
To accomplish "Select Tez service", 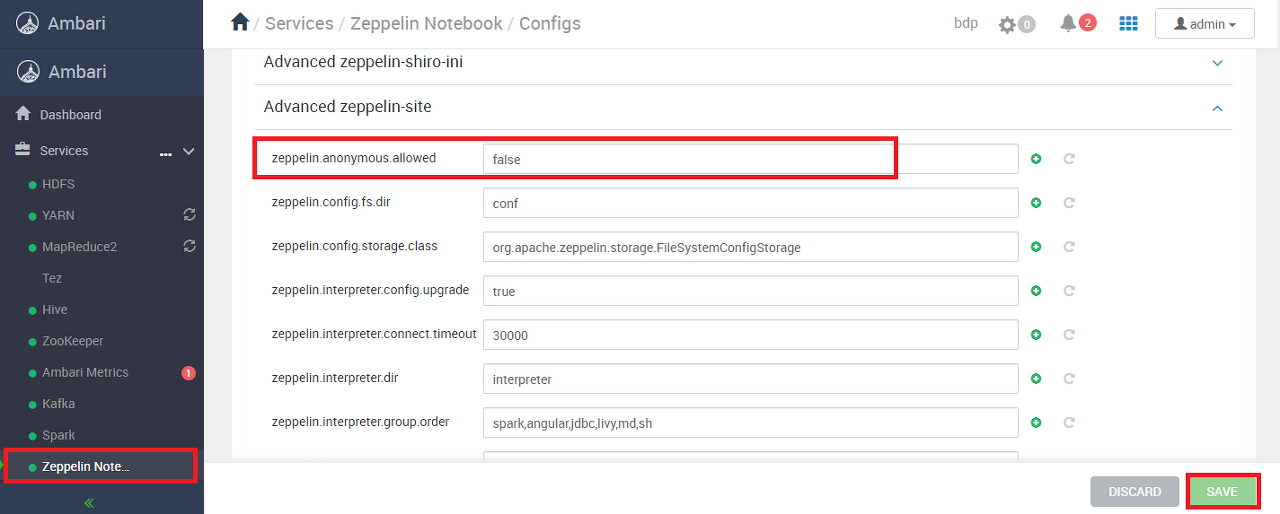I will click(52, 278).
